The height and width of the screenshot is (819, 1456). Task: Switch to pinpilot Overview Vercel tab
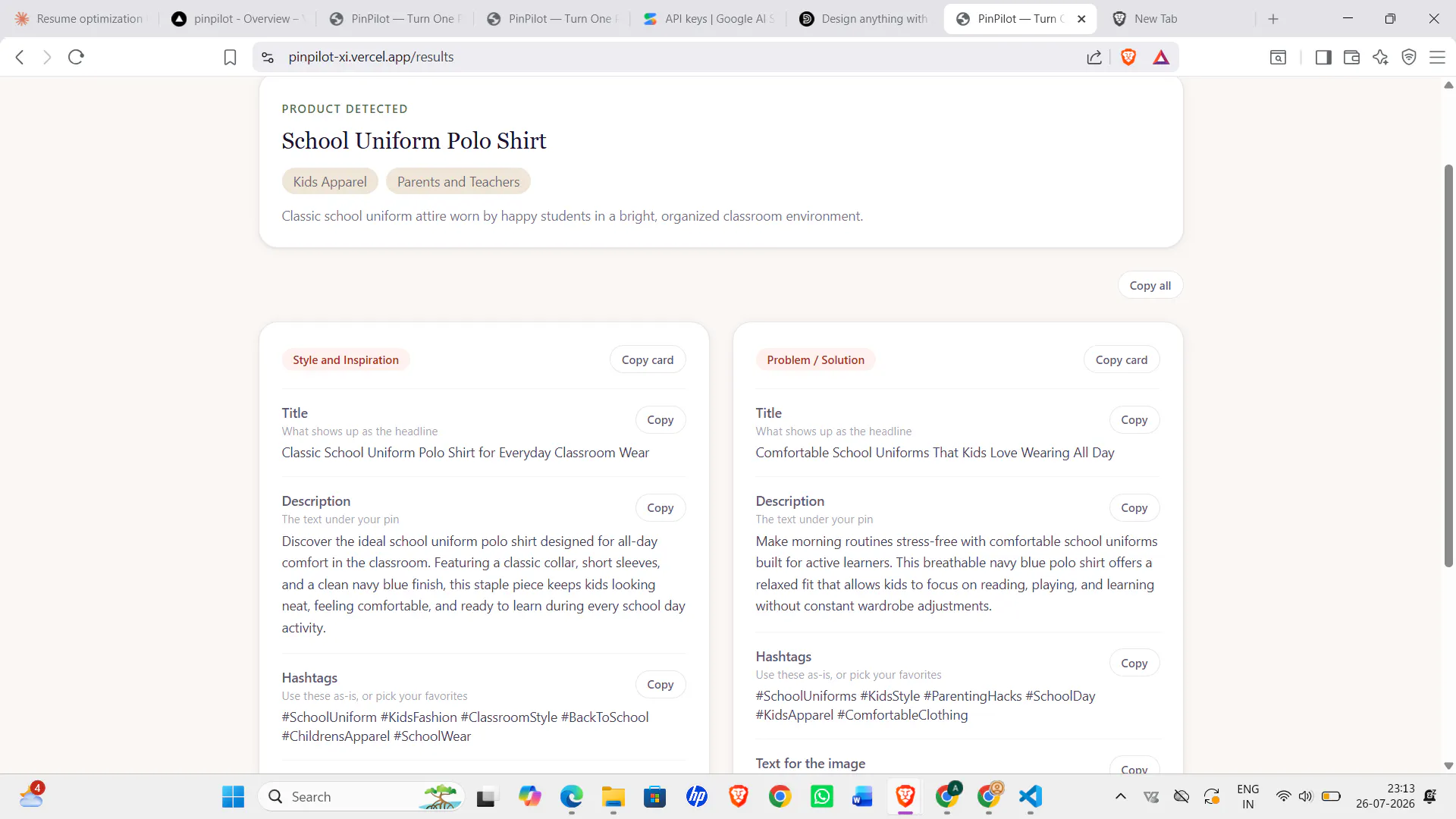click(x=237, y=19)
